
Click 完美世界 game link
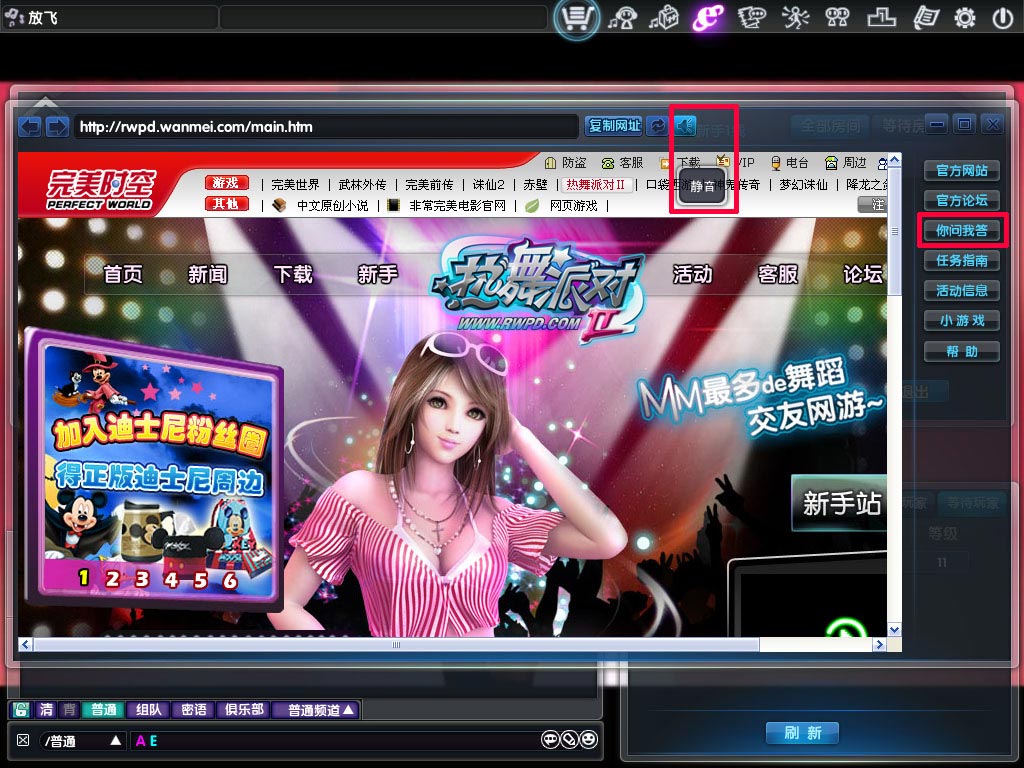tap(295, 185)
